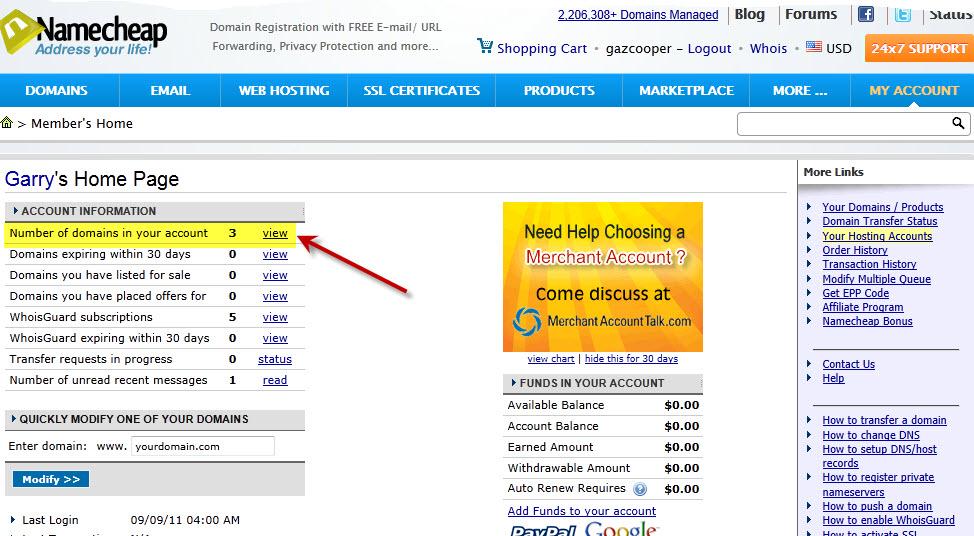View number of domains in your account
The width and height of the screenshot is (974, 536).
275,233
